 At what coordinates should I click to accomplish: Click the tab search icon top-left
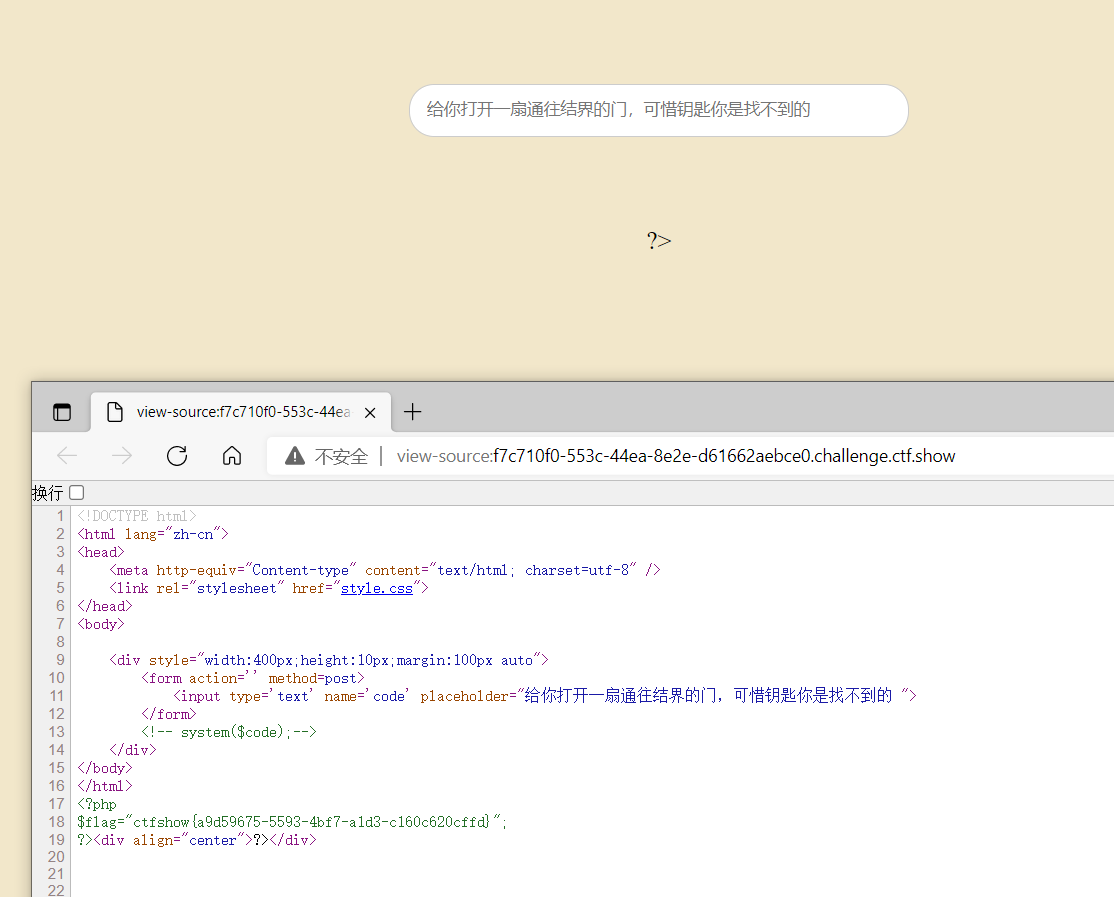[61, 411]
